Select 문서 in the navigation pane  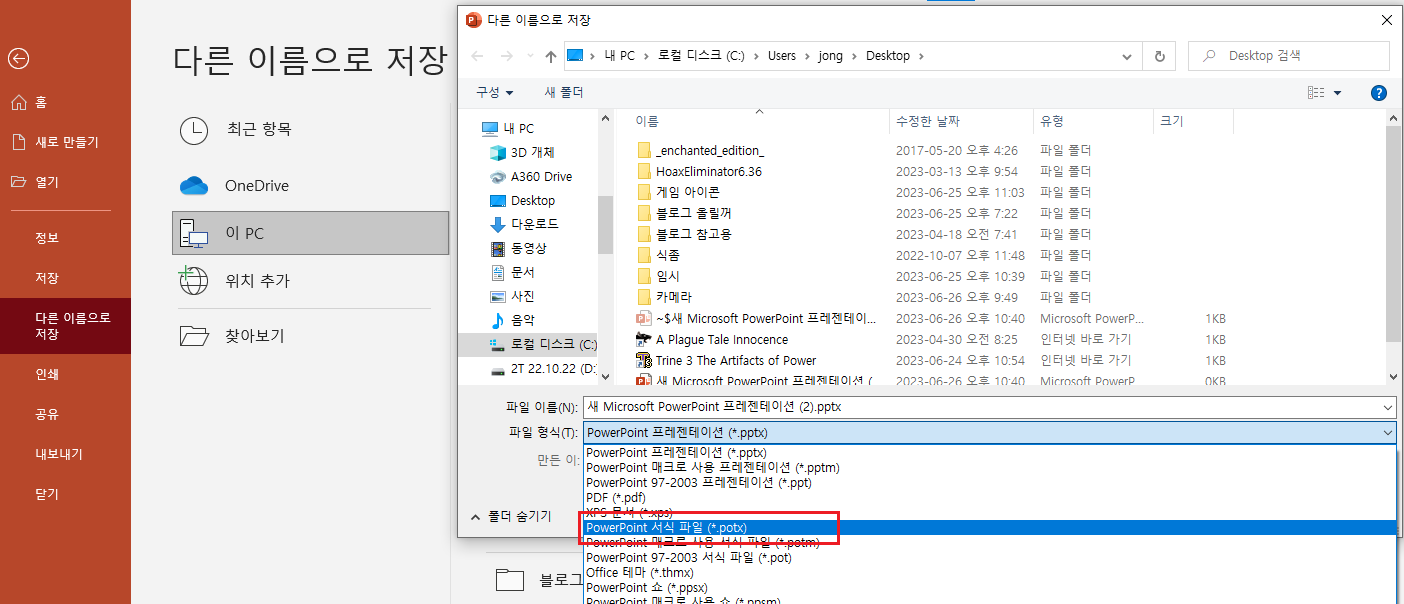click(x=522, y=273)
